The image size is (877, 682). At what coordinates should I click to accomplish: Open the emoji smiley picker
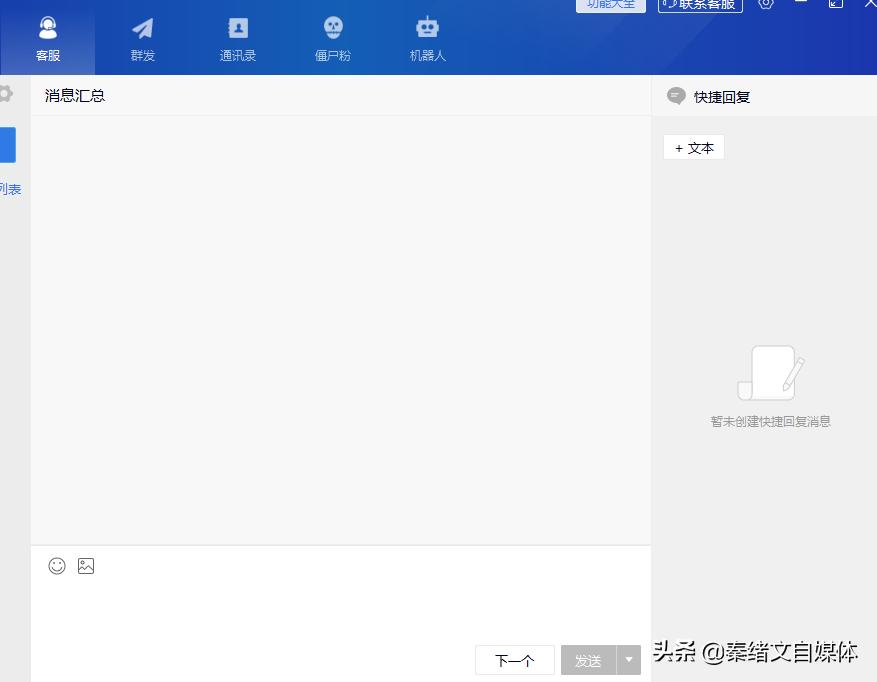click(x=56, y=566)
